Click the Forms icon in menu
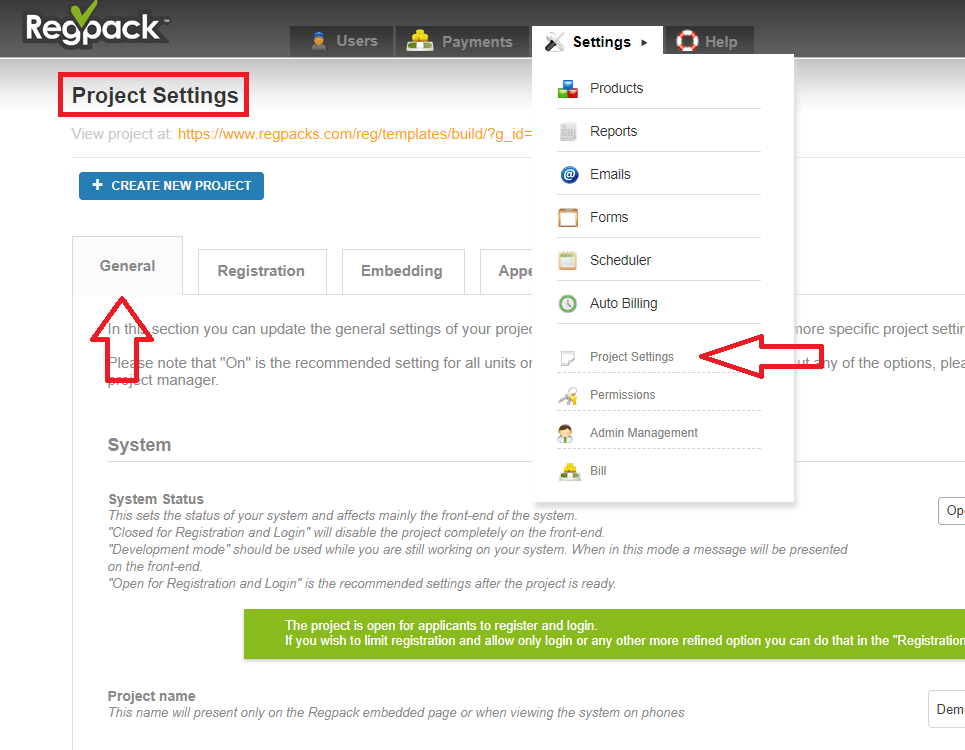Screen dimensions: 965x750 click(x=568, y=218)
